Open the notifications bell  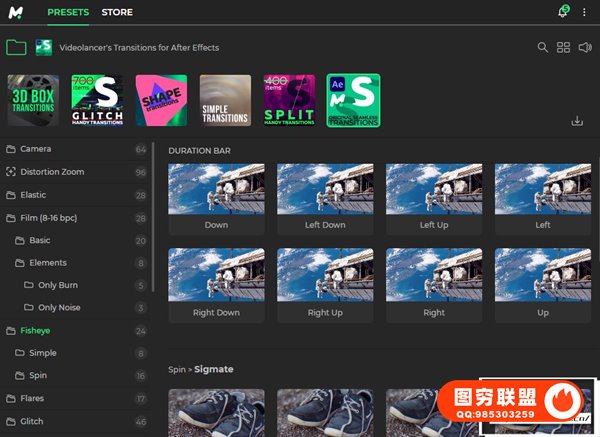[x=562, y=12]
